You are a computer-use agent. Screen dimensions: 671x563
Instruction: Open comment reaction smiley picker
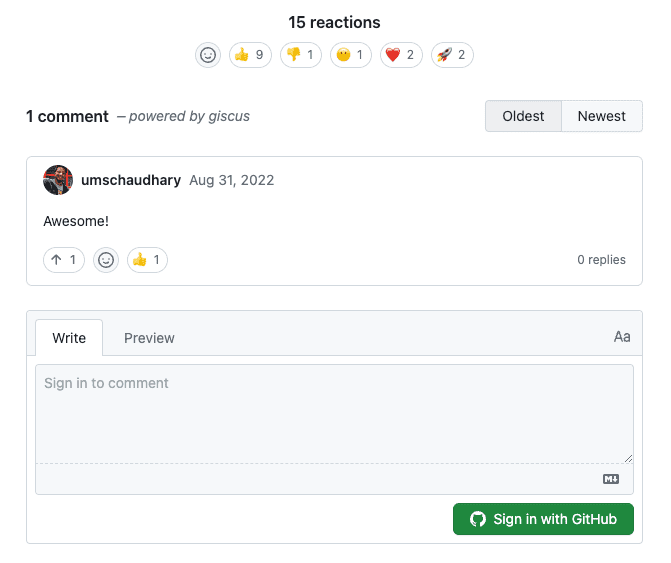tap(106, 260)
